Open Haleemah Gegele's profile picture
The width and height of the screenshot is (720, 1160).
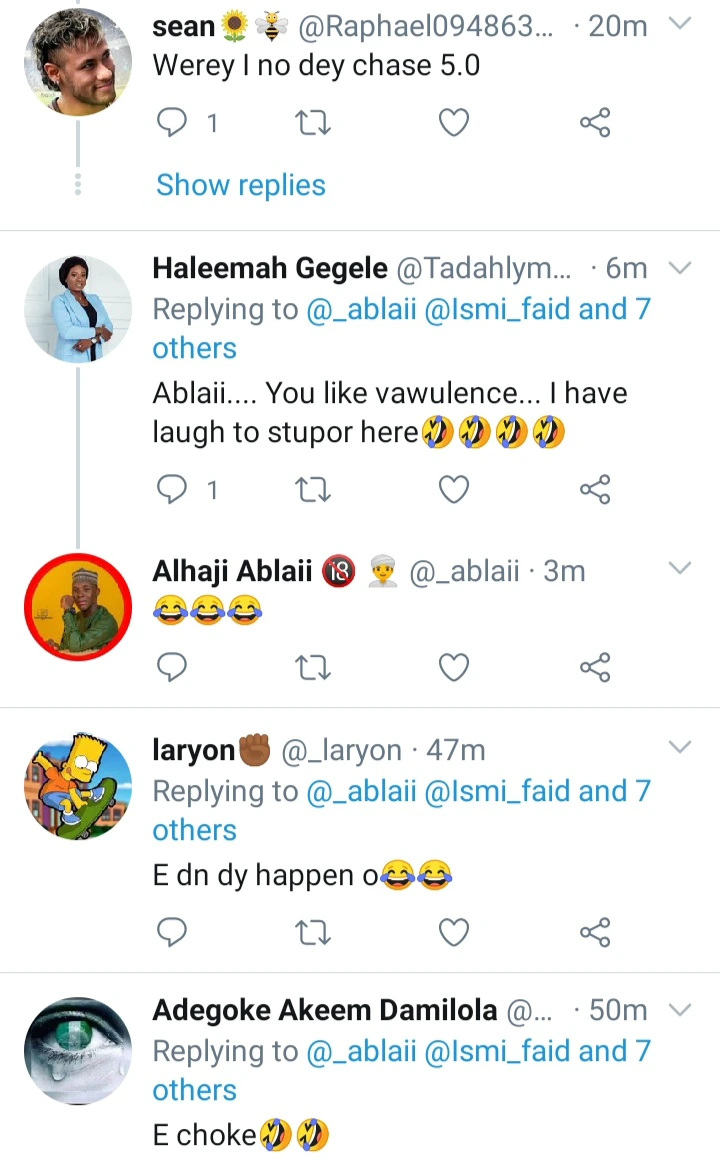point(78,308)
